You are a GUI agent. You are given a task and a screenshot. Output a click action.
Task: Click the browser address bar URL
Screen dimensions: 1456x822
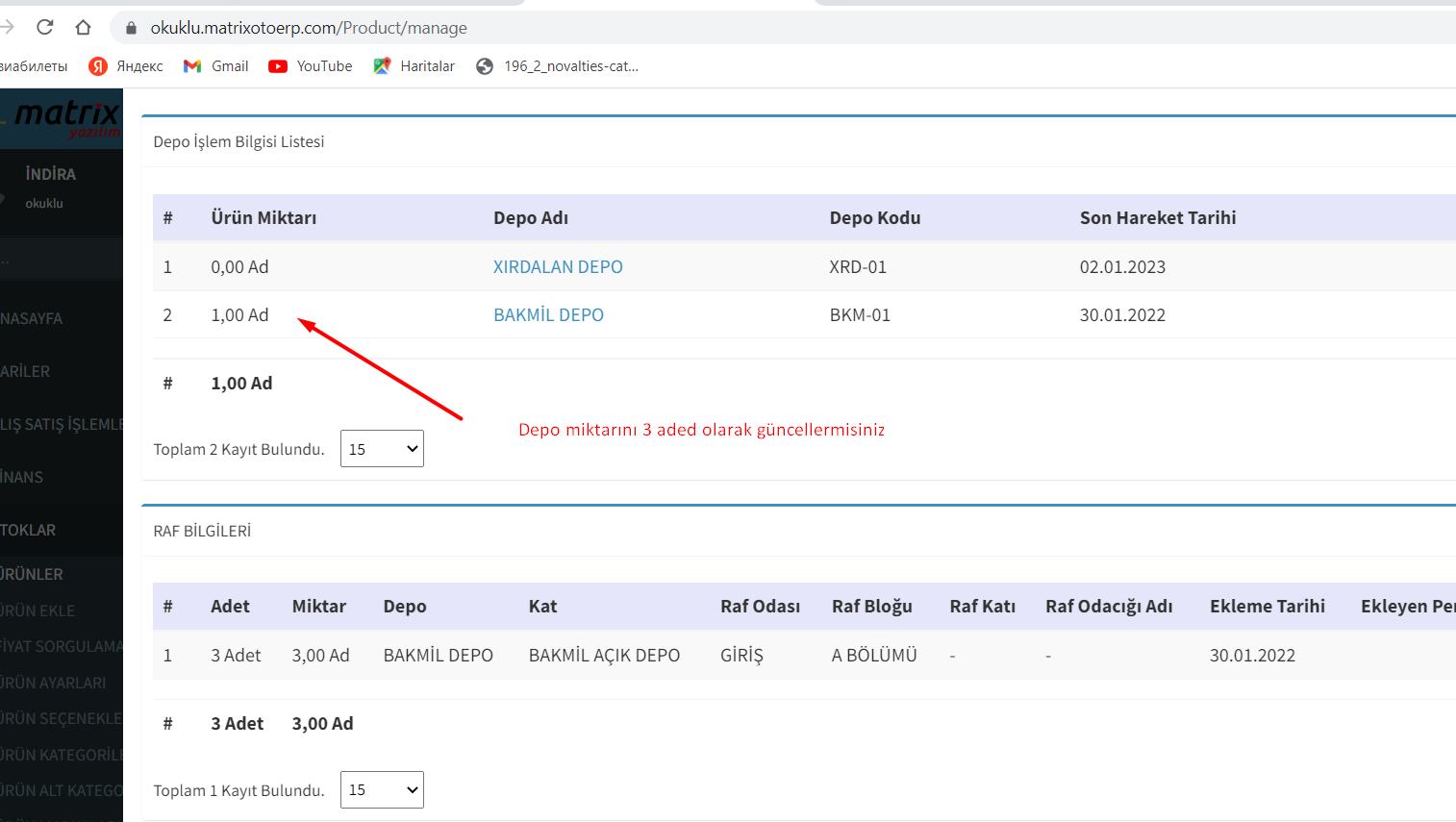(309, 28)
